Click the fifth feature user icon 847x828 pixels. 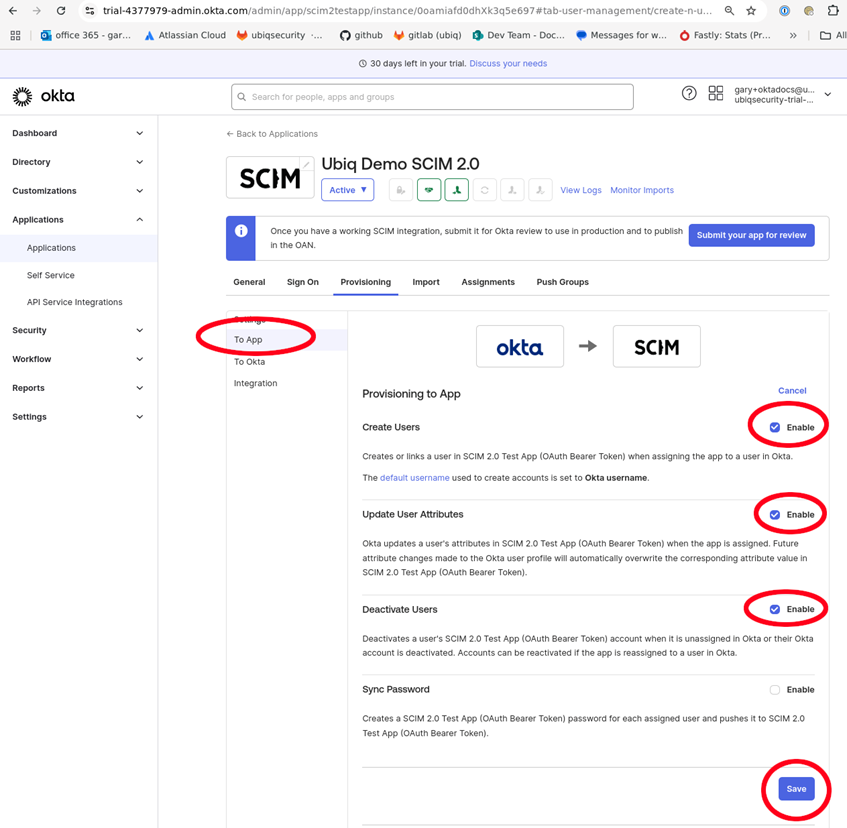pyautogui.click(x=512, y=190)
